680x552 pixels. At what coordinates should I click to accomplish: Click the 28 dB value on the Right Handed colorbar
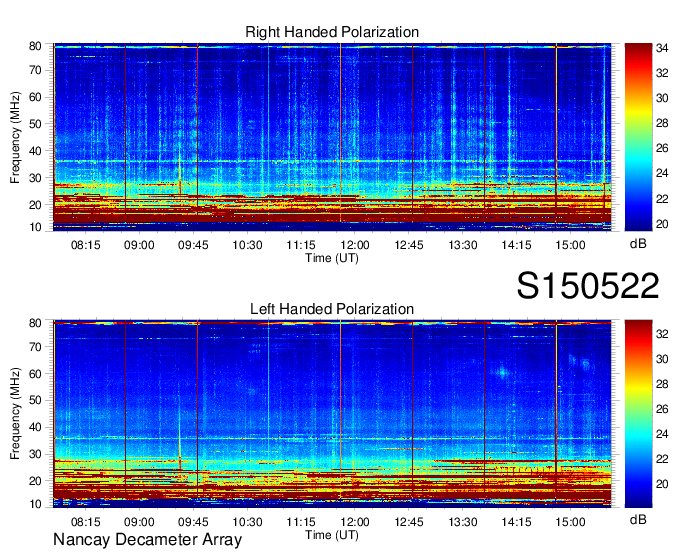pos(662,123)
